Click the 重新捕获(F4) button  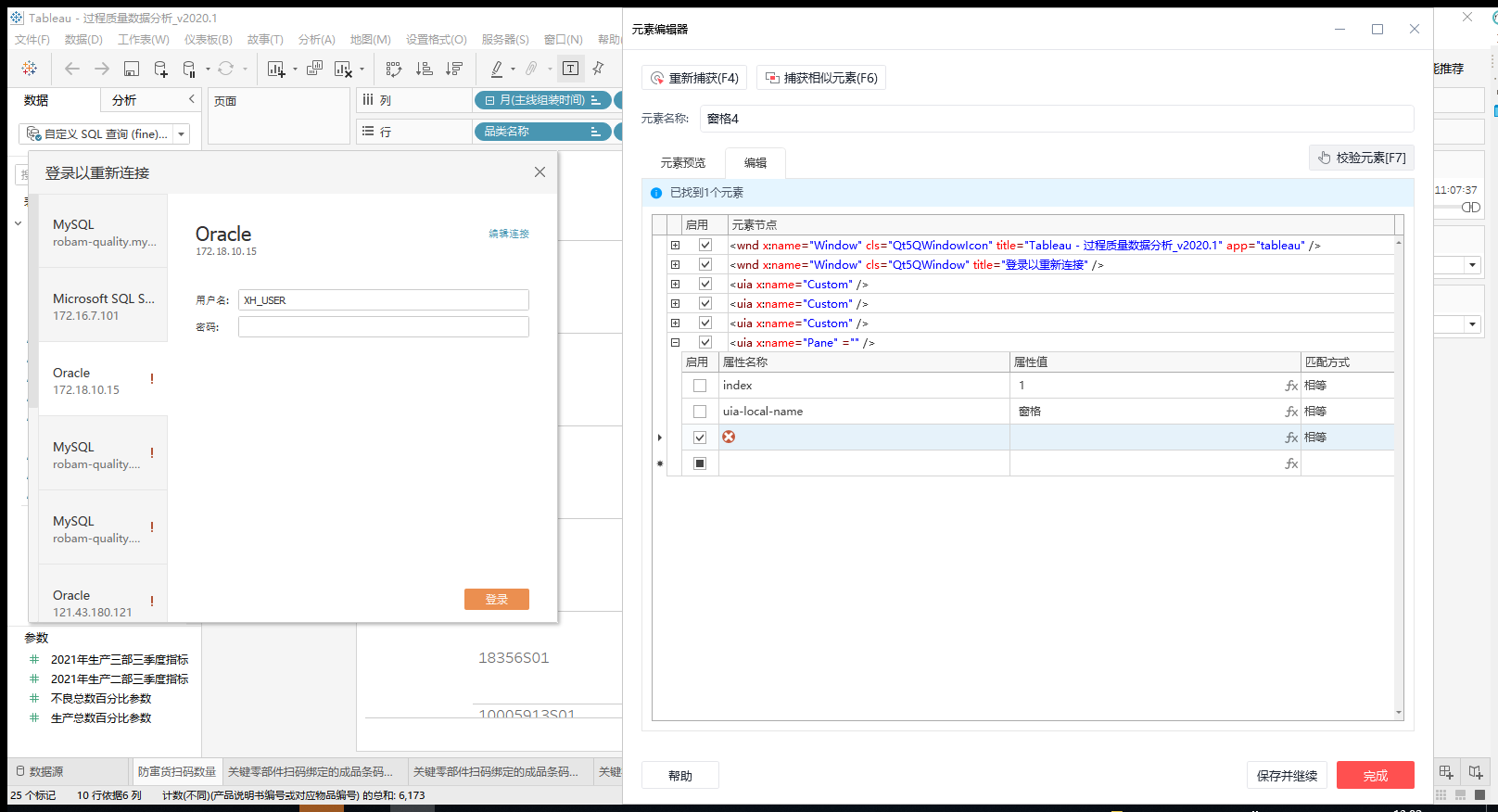coord(694,78)
